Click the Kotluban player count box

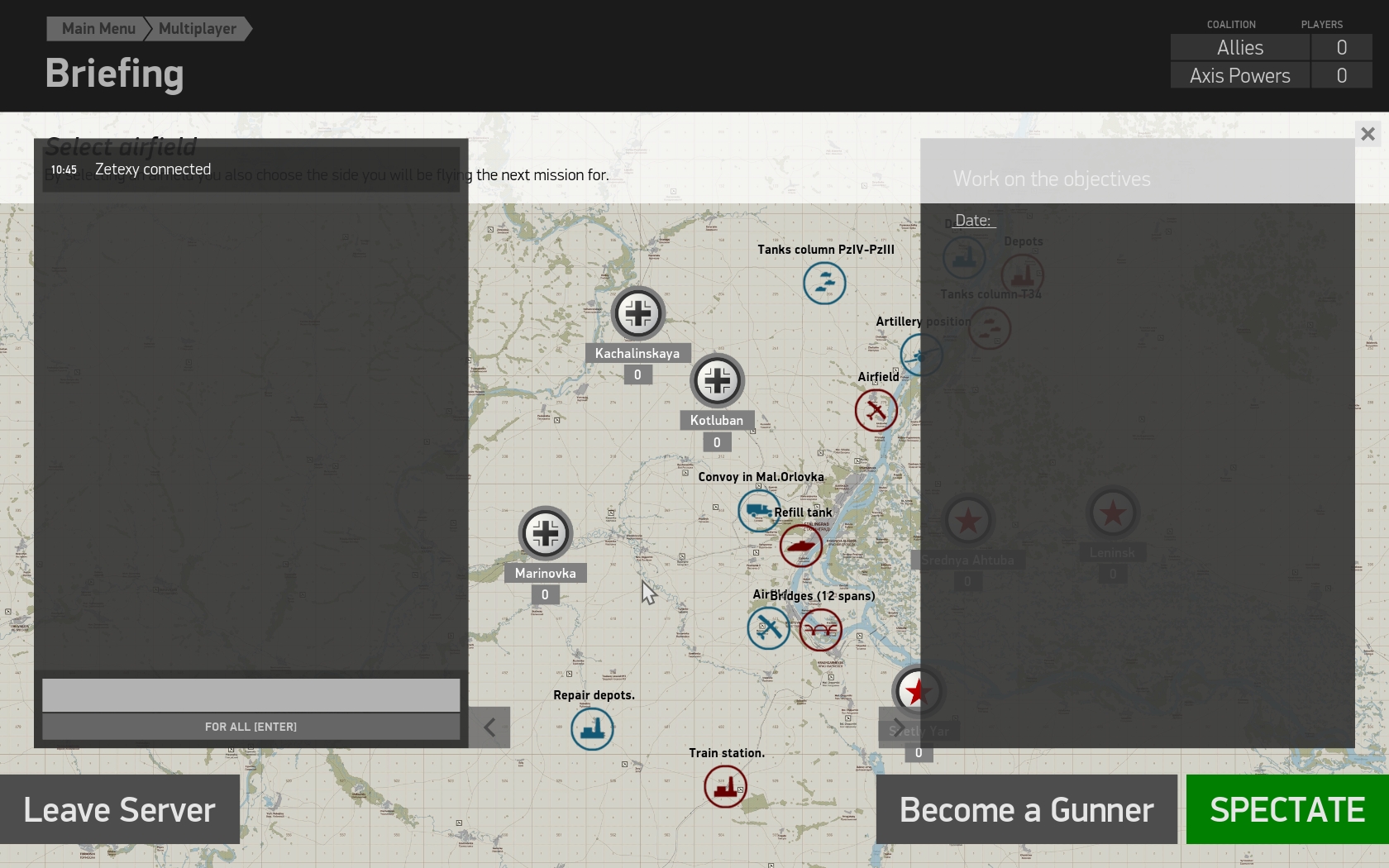coord(717,443)
